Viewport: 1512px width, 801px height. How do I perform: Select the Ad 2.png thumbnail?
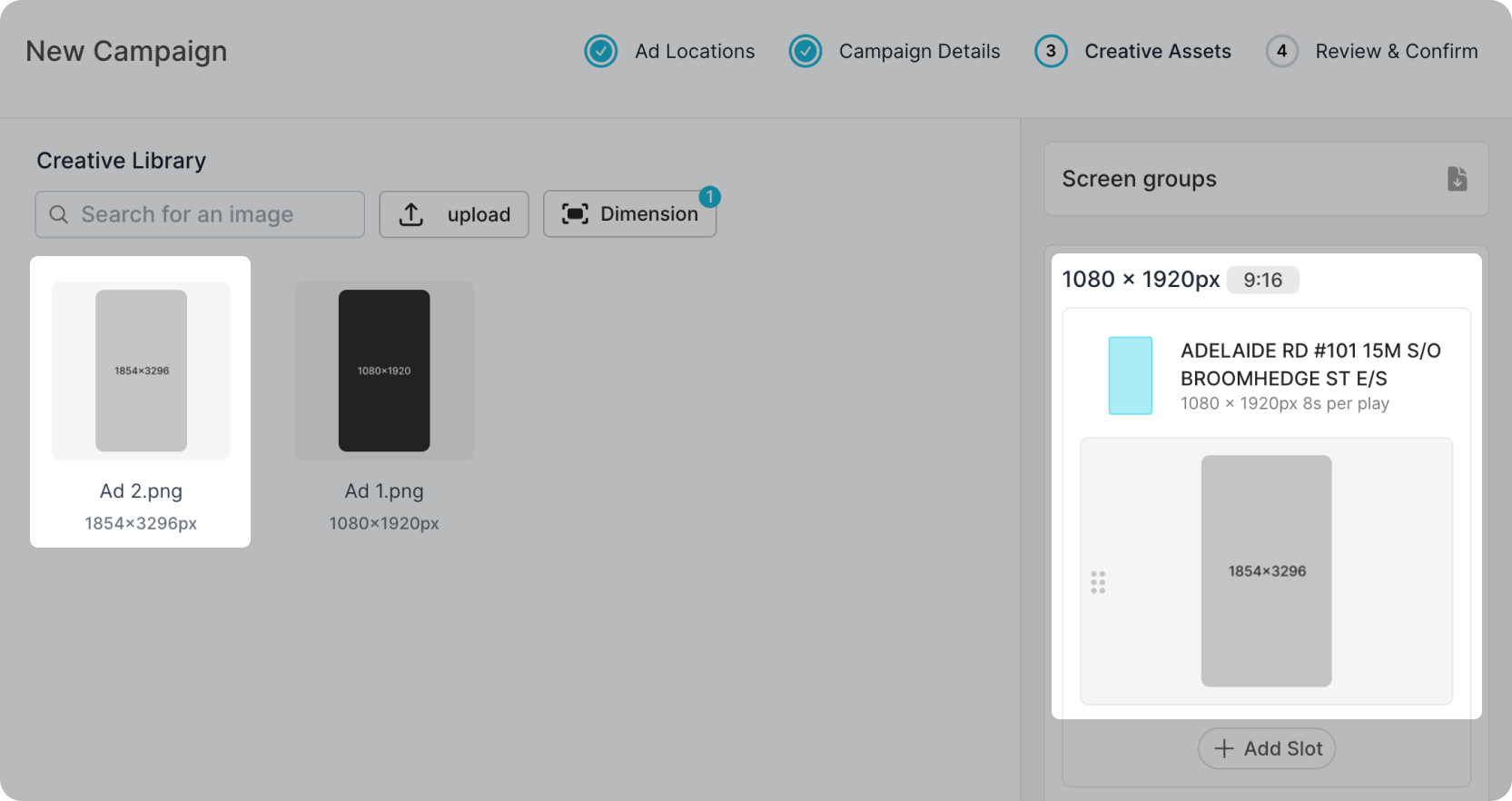[x=141, y=371]
